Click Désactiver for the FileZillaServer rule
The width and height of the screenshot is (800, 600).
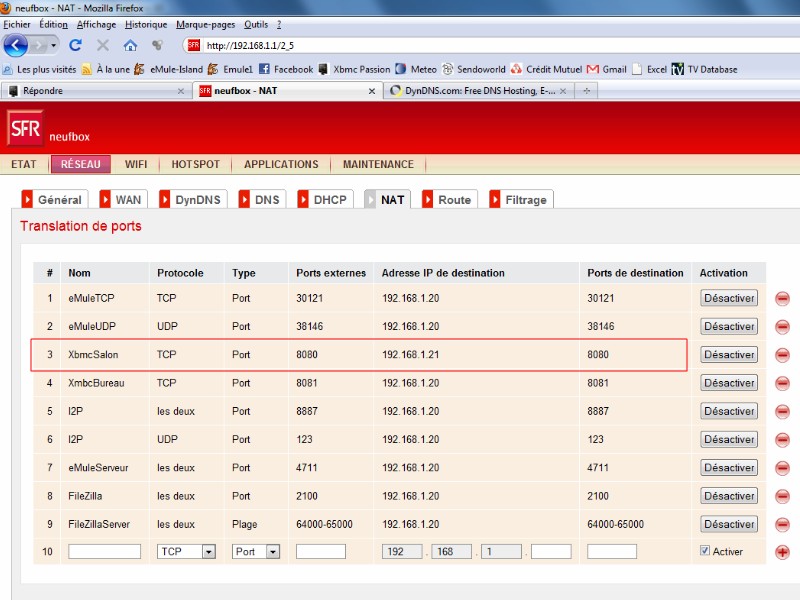(x=729, y=524)
